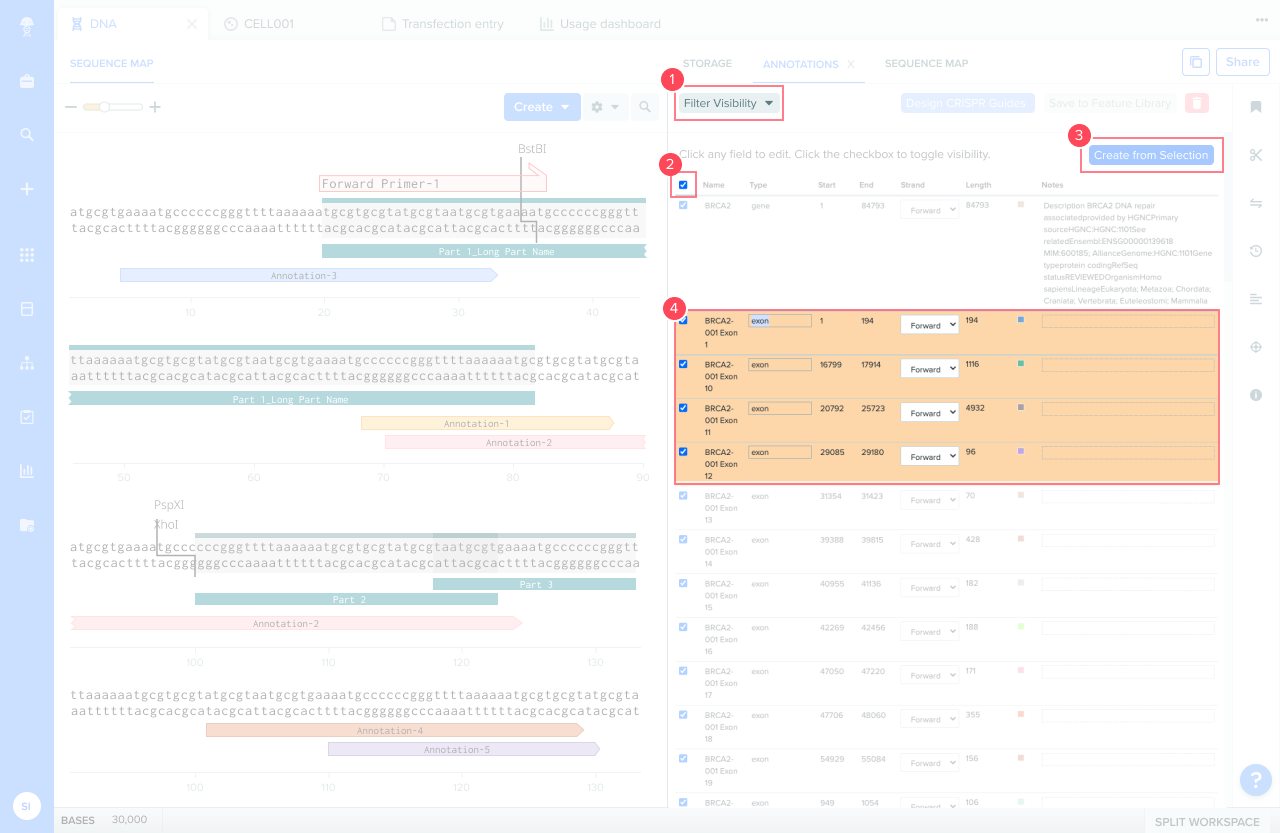Click the Benchling logo icon at top

click(x=27, y=27)
